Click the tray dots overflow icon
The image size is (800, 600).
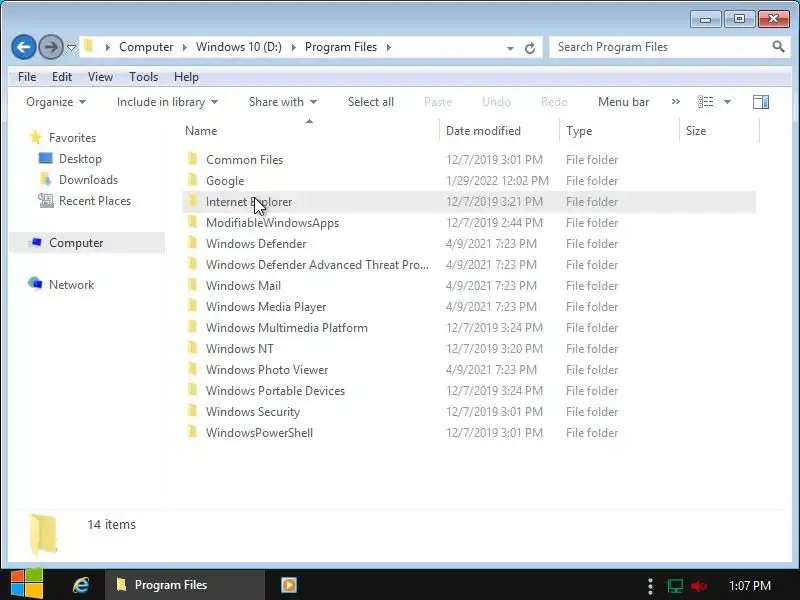tap(650, 586)
